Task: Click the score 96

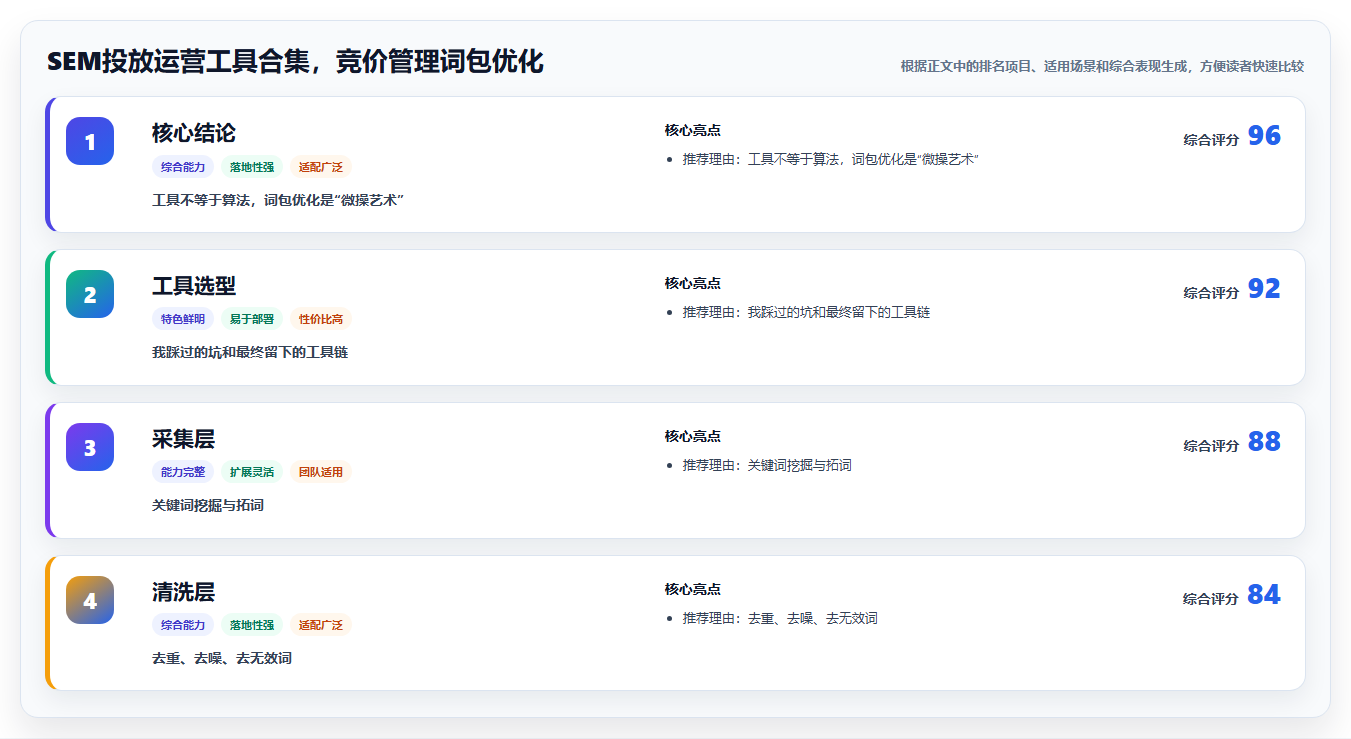Action: point(1264,136)
